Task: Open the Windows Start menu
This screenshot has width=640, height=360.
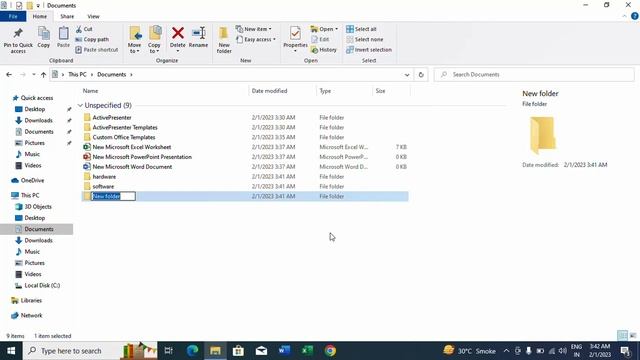Action: pyautogui.click(x=11, y=351)
